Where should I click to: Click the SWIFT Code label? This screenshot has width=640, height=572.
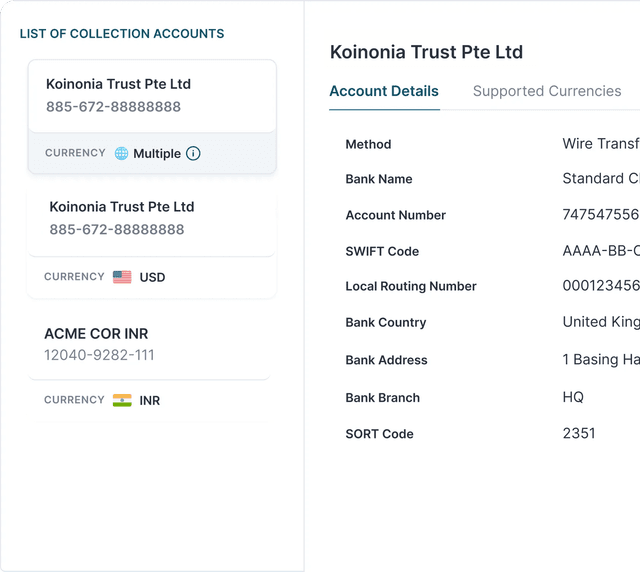[382, 251]
